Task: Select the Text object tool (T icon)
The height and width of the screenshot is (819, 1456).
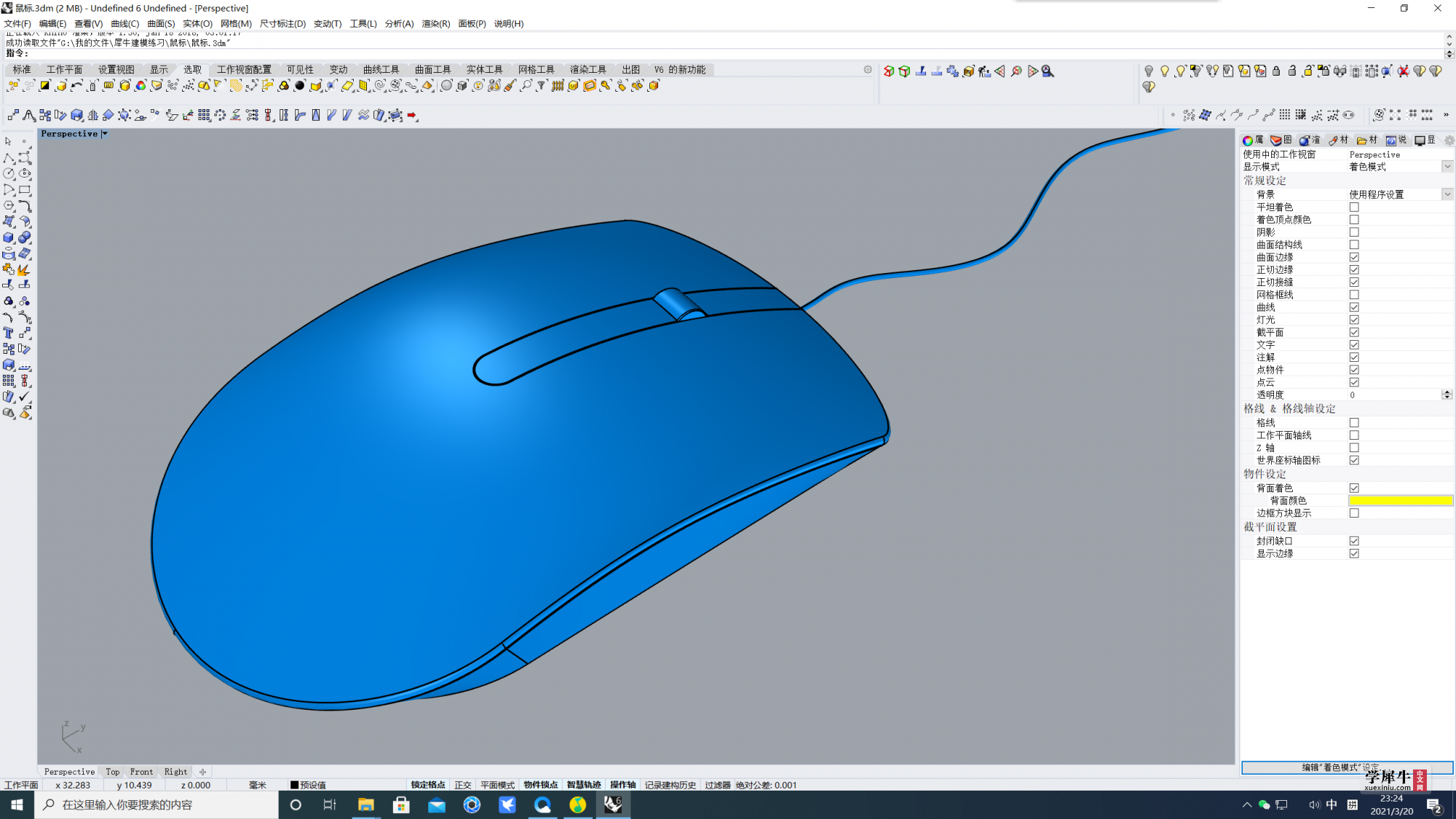Action: (x=9, y=333)
